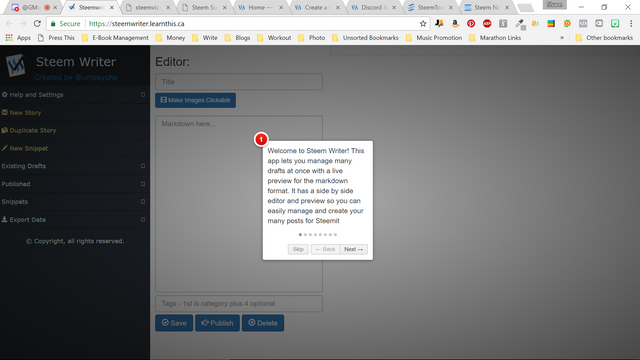Viewport: 640px width, 360px height.
Task: Open Marathon Links bookmark folder
Action: point(496,38)
